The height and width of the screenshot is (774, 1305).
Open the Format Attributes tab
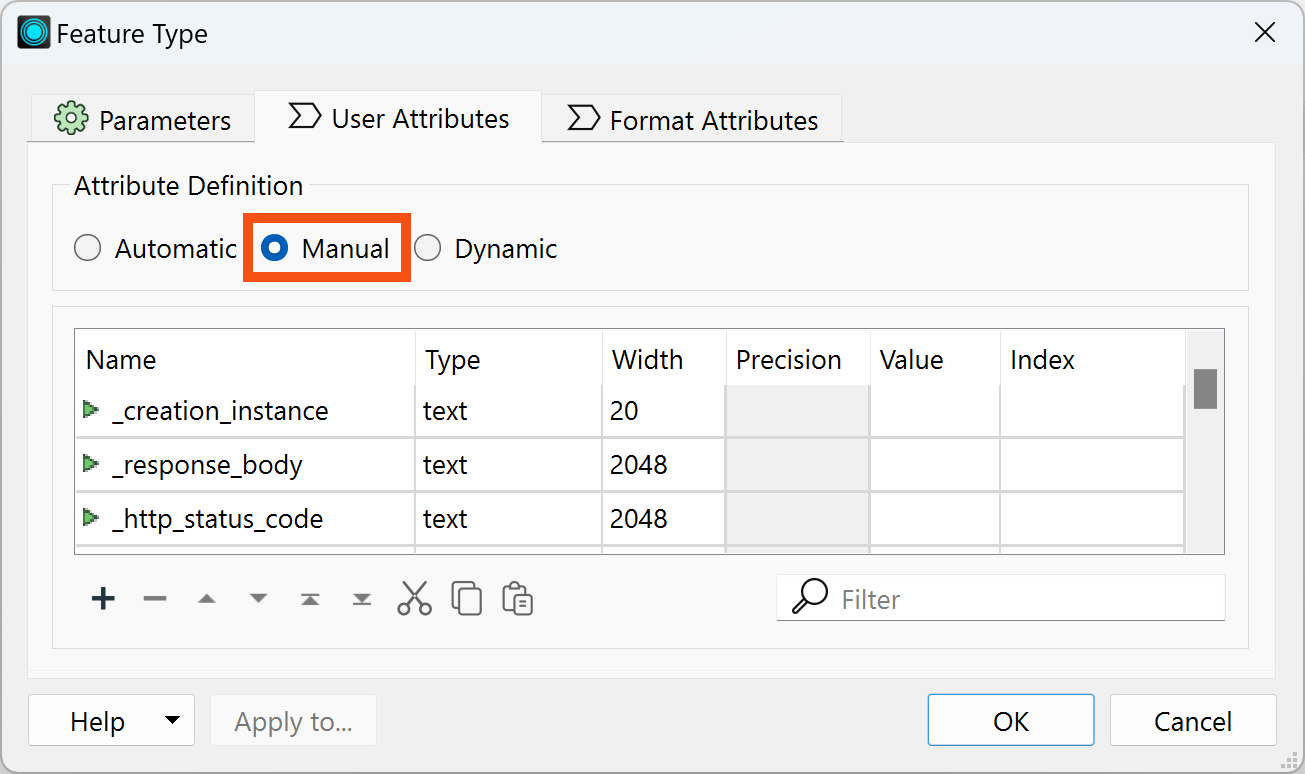(692, 120)
